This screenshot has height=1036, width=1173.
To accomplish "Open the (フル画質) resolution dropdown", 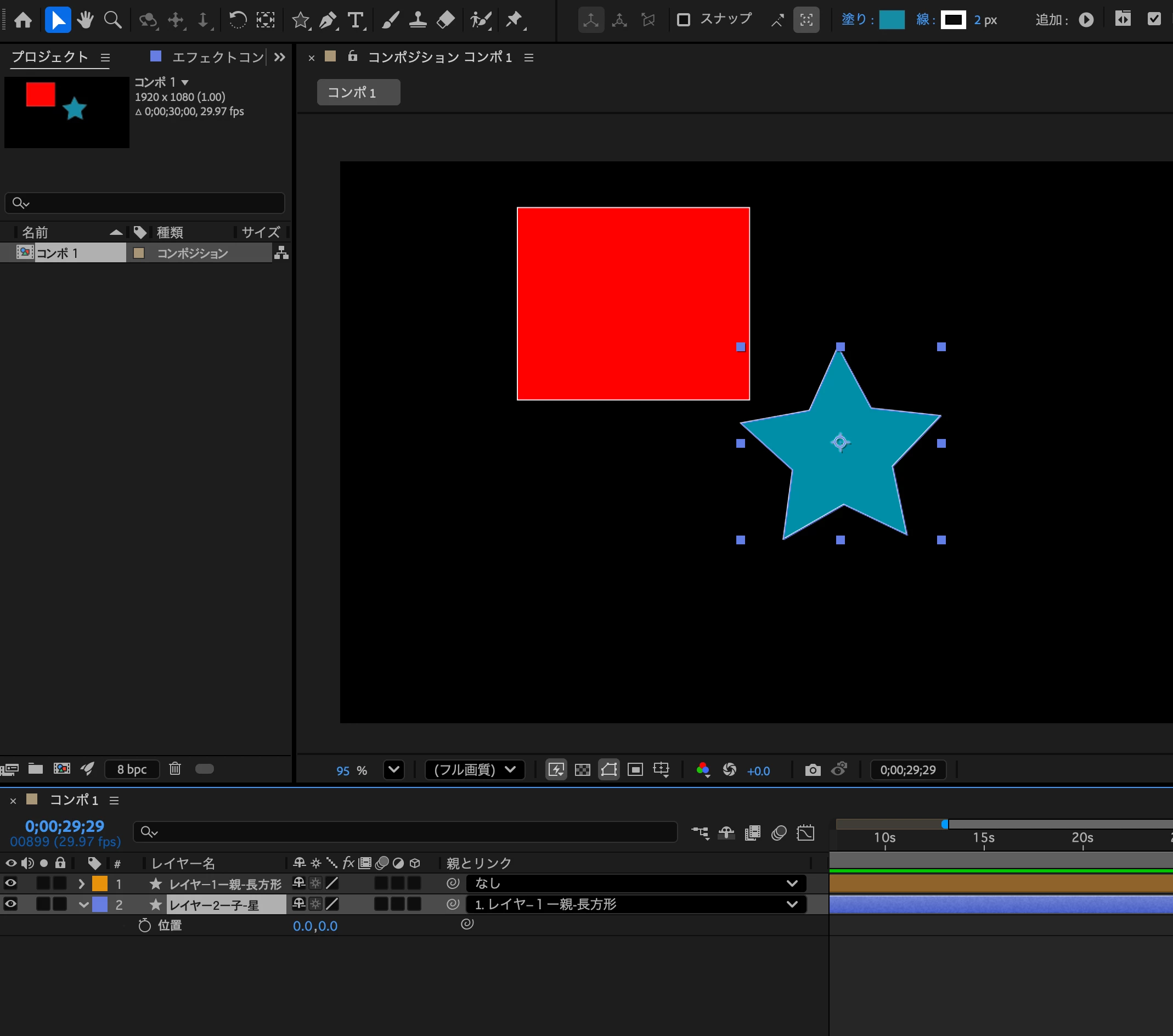I will [x=475, y=770].
